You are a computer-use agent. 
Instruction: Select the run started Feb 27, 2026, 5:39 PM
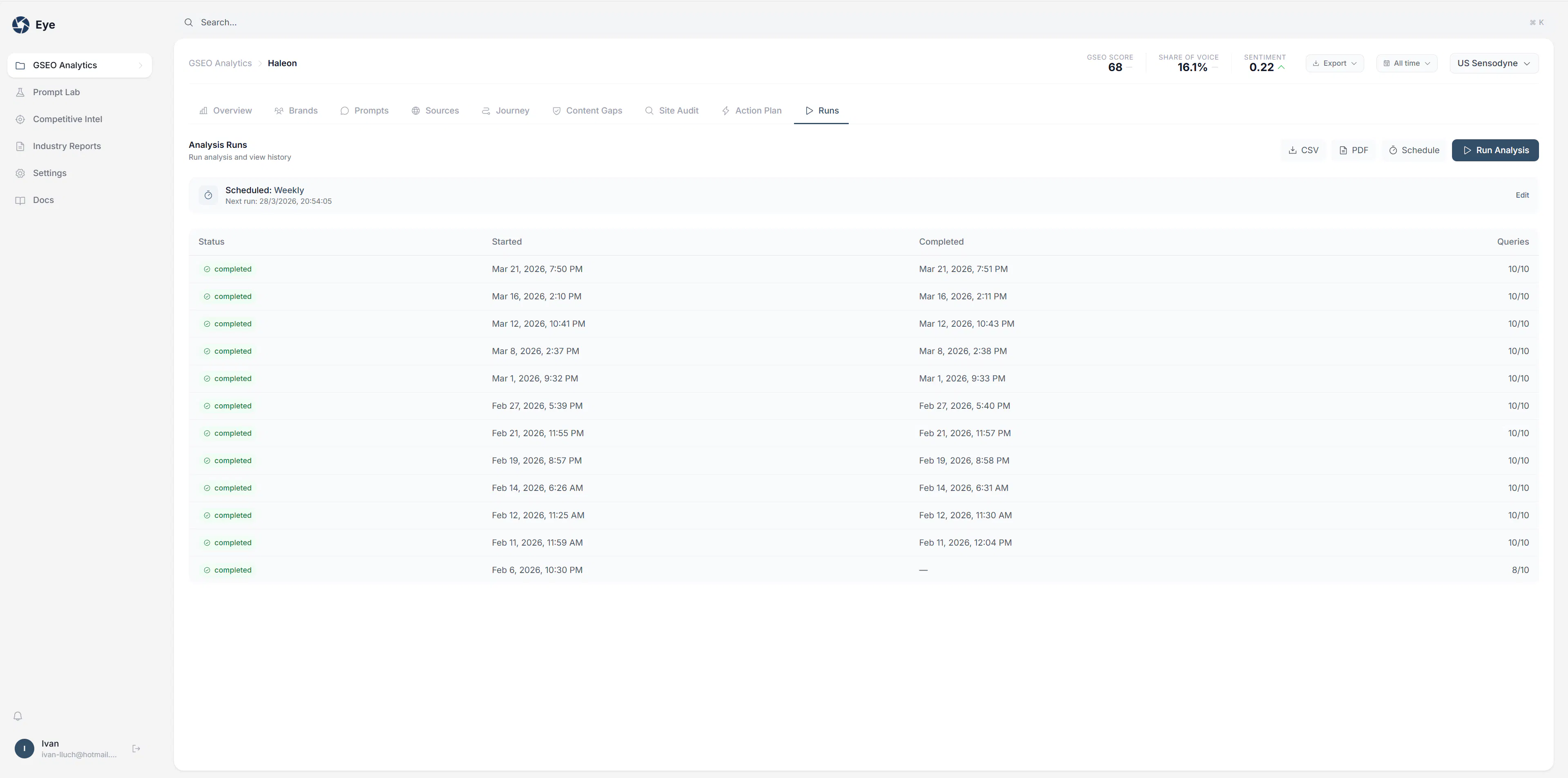coord(863,406)
